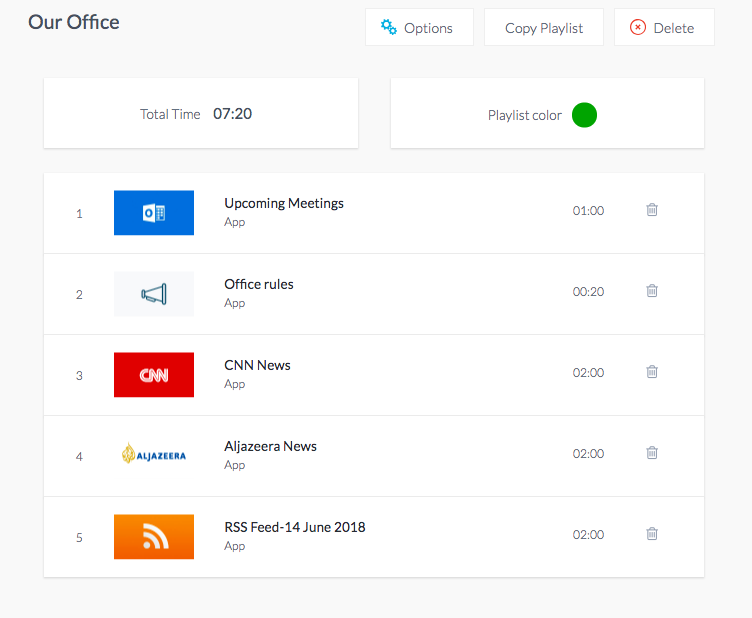Open the Upcoming Meetings item title
Screen dimensions: 752x618
284,203
